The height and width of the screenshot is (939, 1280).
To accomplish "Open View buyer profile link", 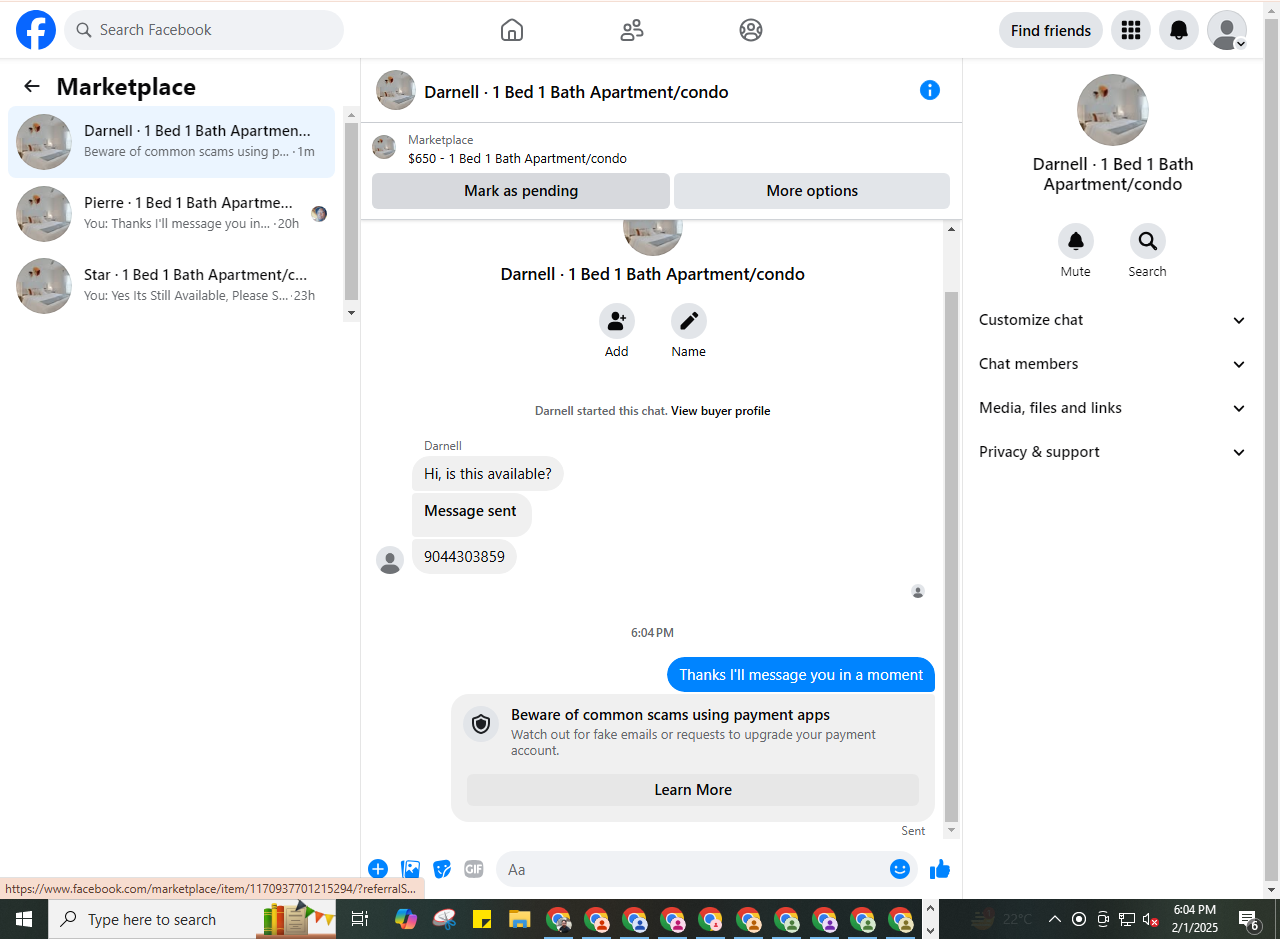I will (x=720, y=411).
